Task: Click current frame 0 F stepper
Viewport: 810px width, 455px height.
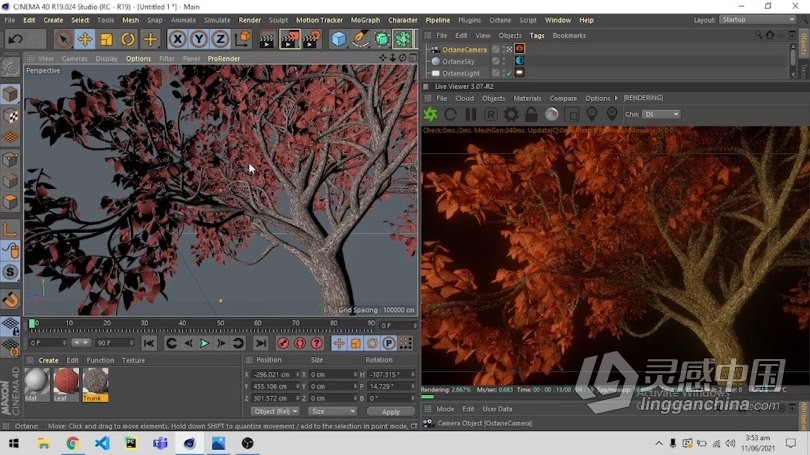Action: 64,343
